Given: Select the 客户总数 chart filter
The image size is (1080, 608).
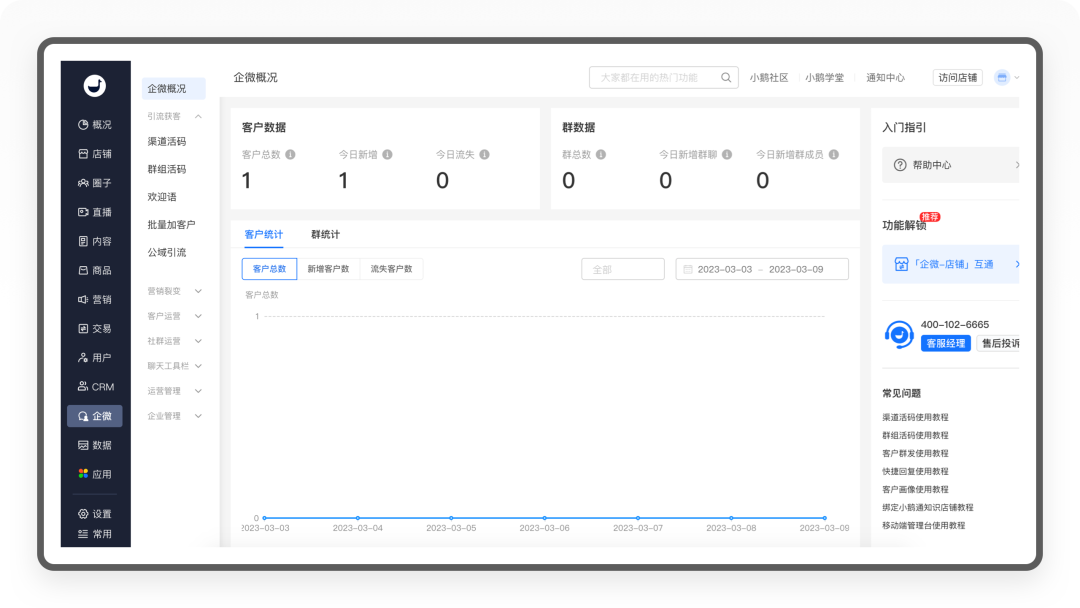Looking at the screenshot, I should point(269,269).
